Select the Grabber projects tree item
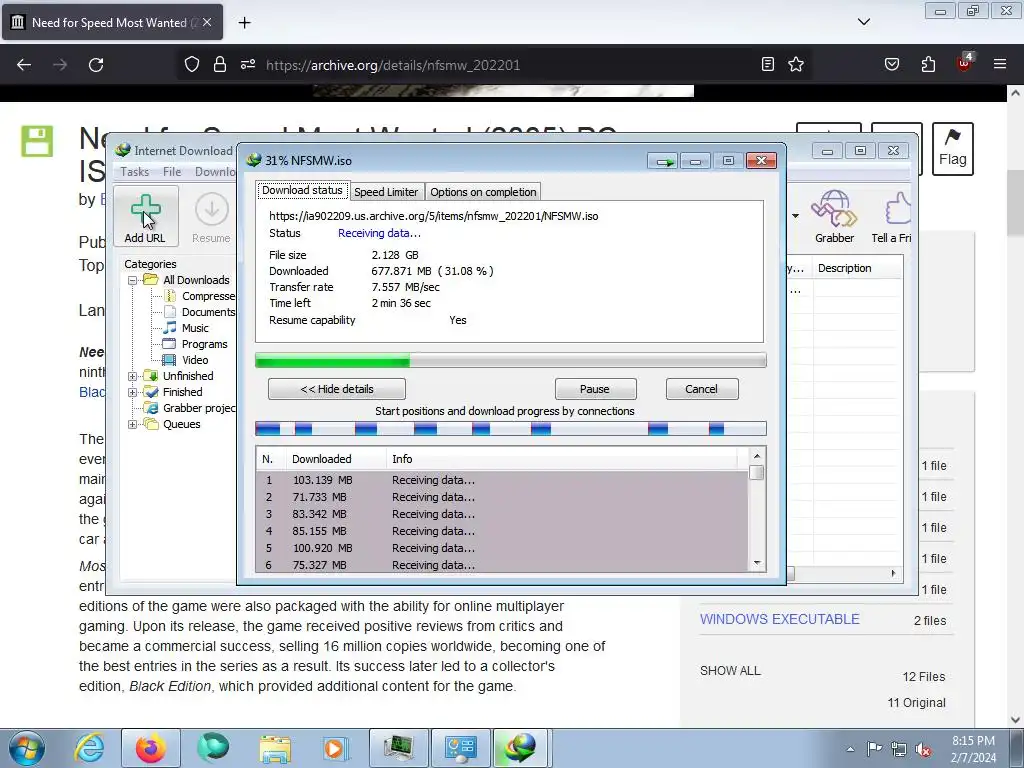The width and height of the screenshot is (1024, 768). (x=191, y=408)
